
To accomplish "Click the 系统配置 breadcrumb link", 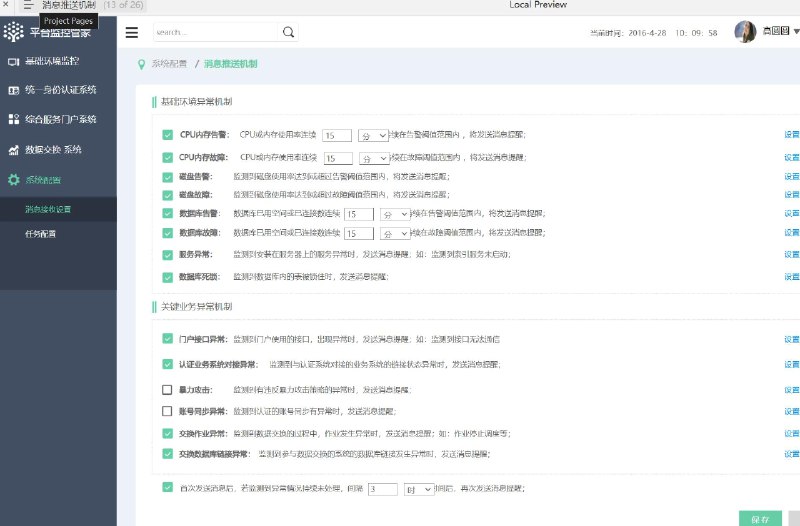I will point(169,64).
